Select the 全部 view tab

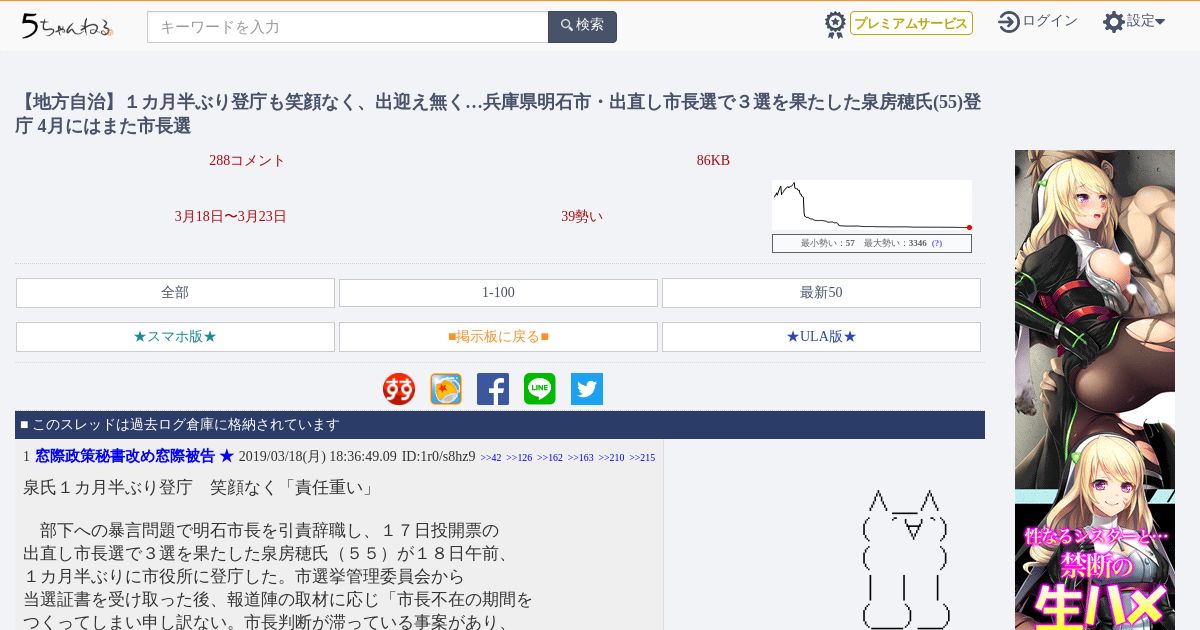(x=175, y=293)
